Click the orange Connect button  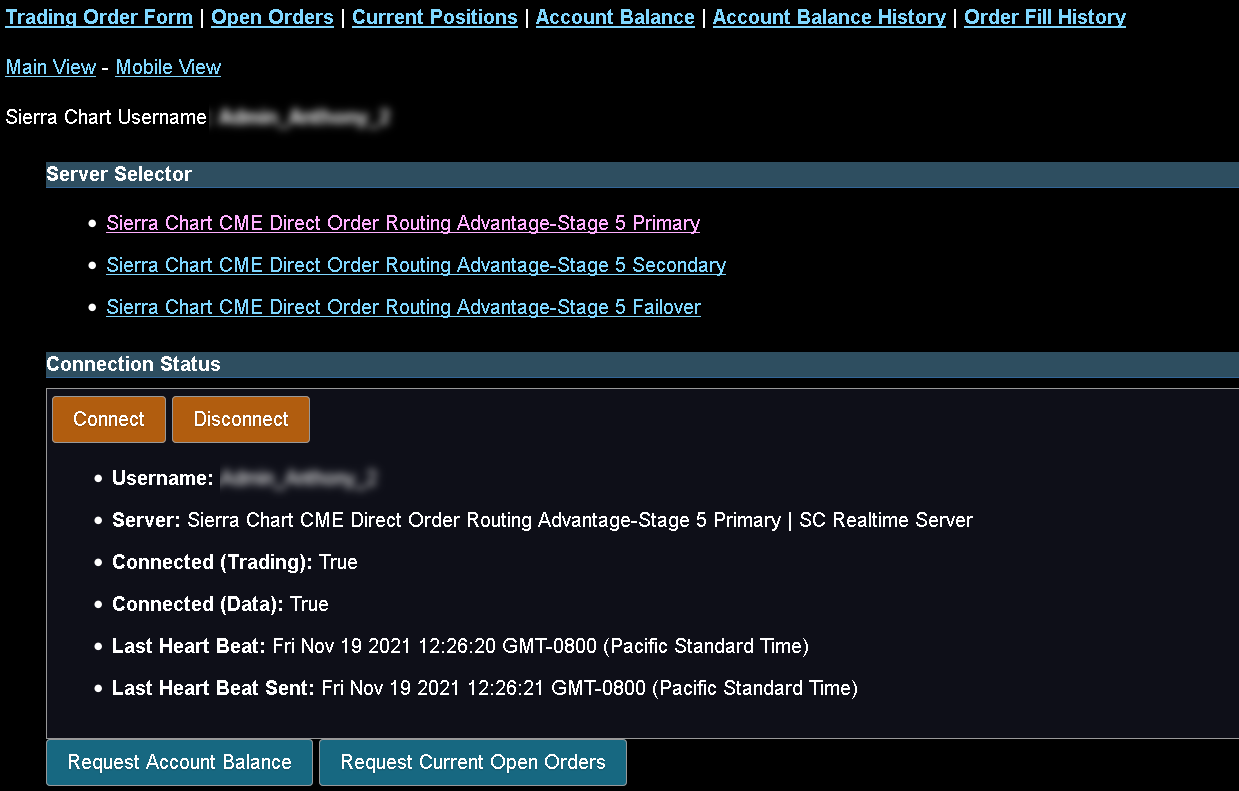coord(109,419)
